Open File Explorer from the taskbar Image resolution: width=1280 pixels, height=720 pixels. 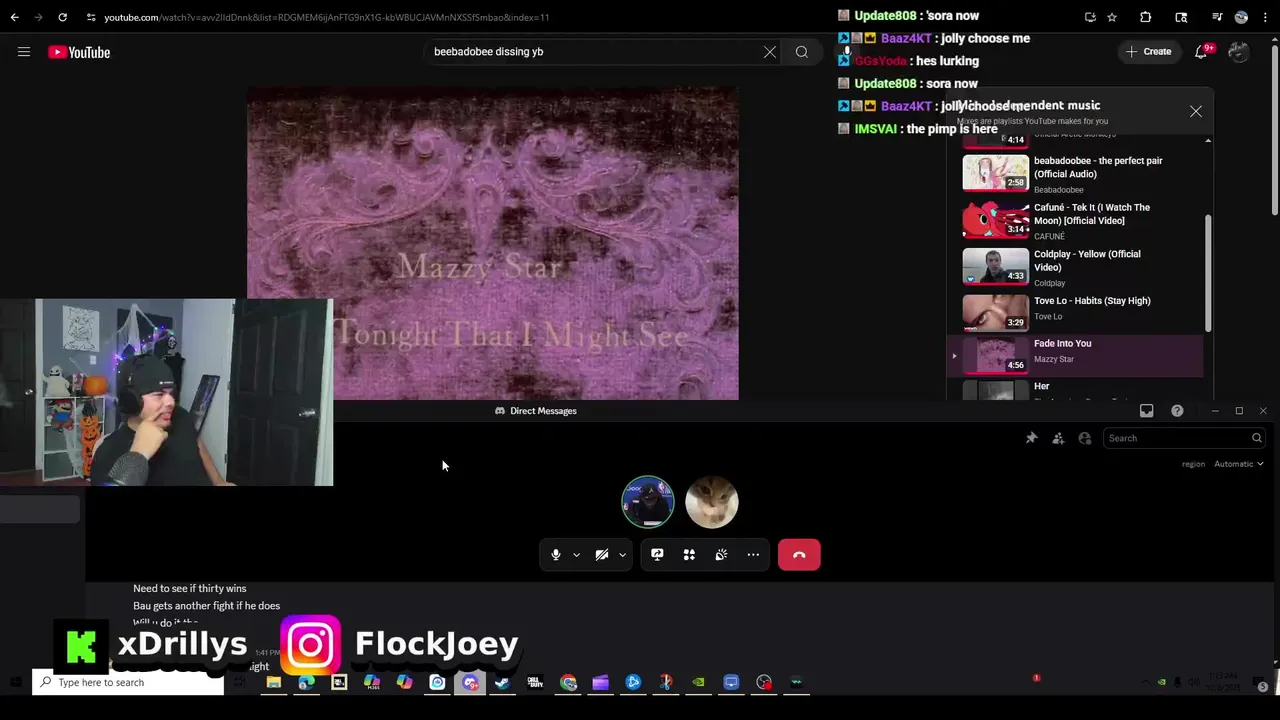tap(273, 683)
